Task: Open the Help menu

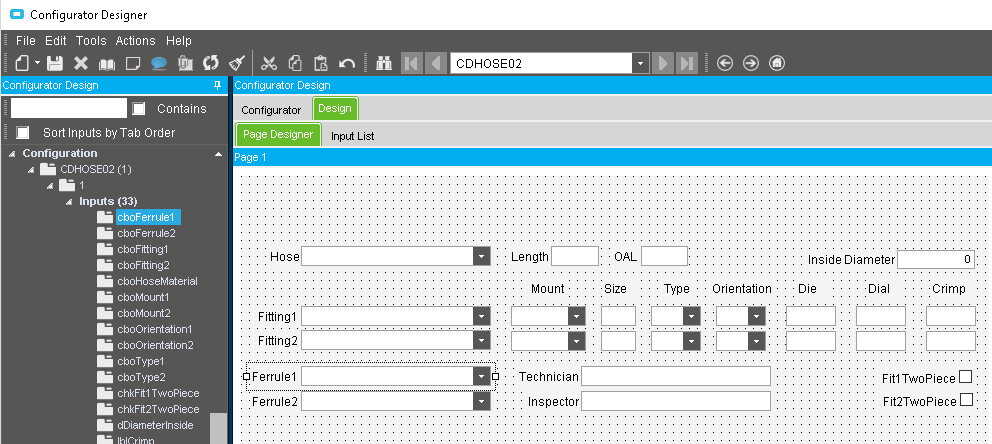Action: click(x=179, y=40)
